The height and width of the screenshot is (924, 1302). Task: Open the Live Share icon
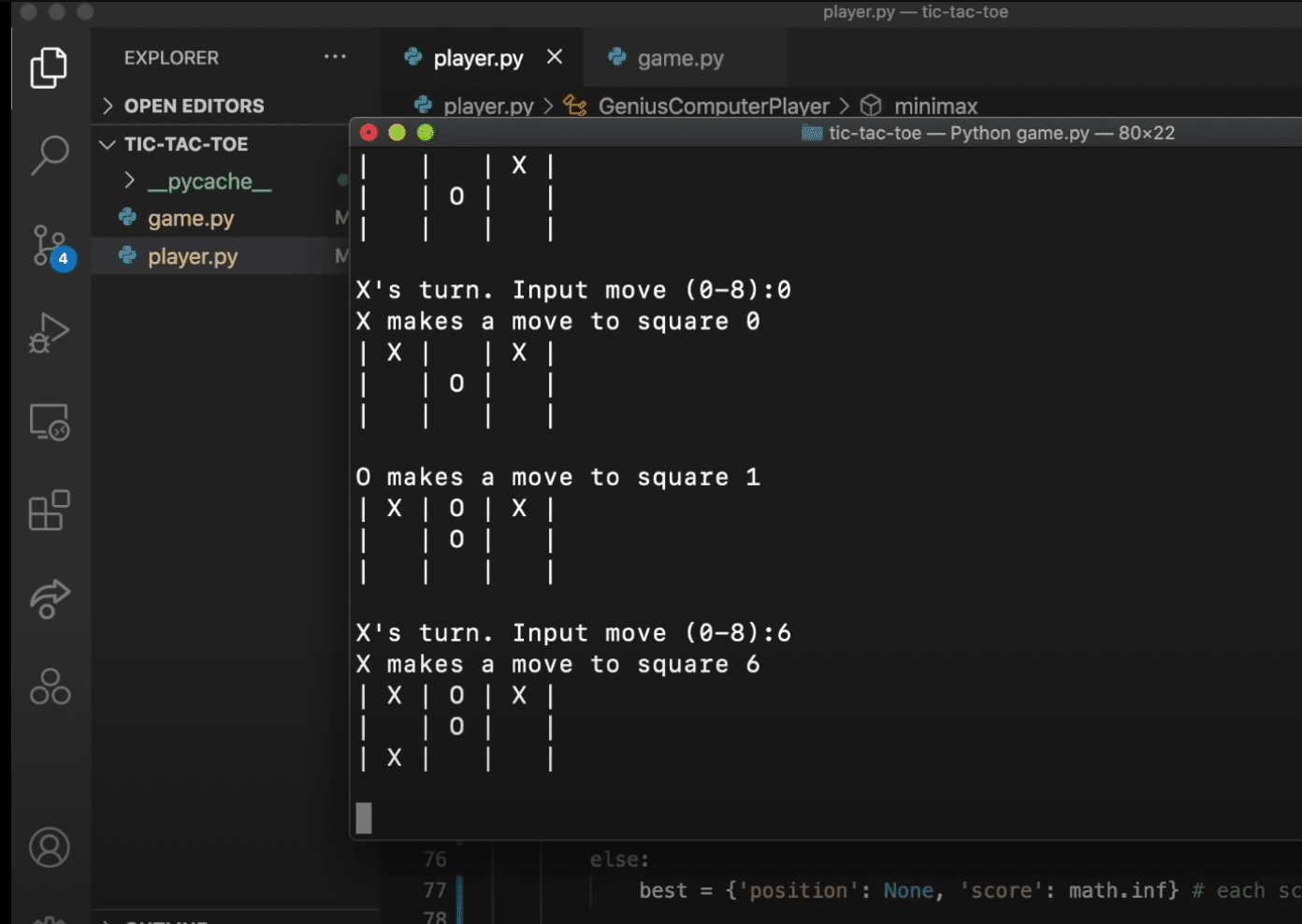[50, 599]
